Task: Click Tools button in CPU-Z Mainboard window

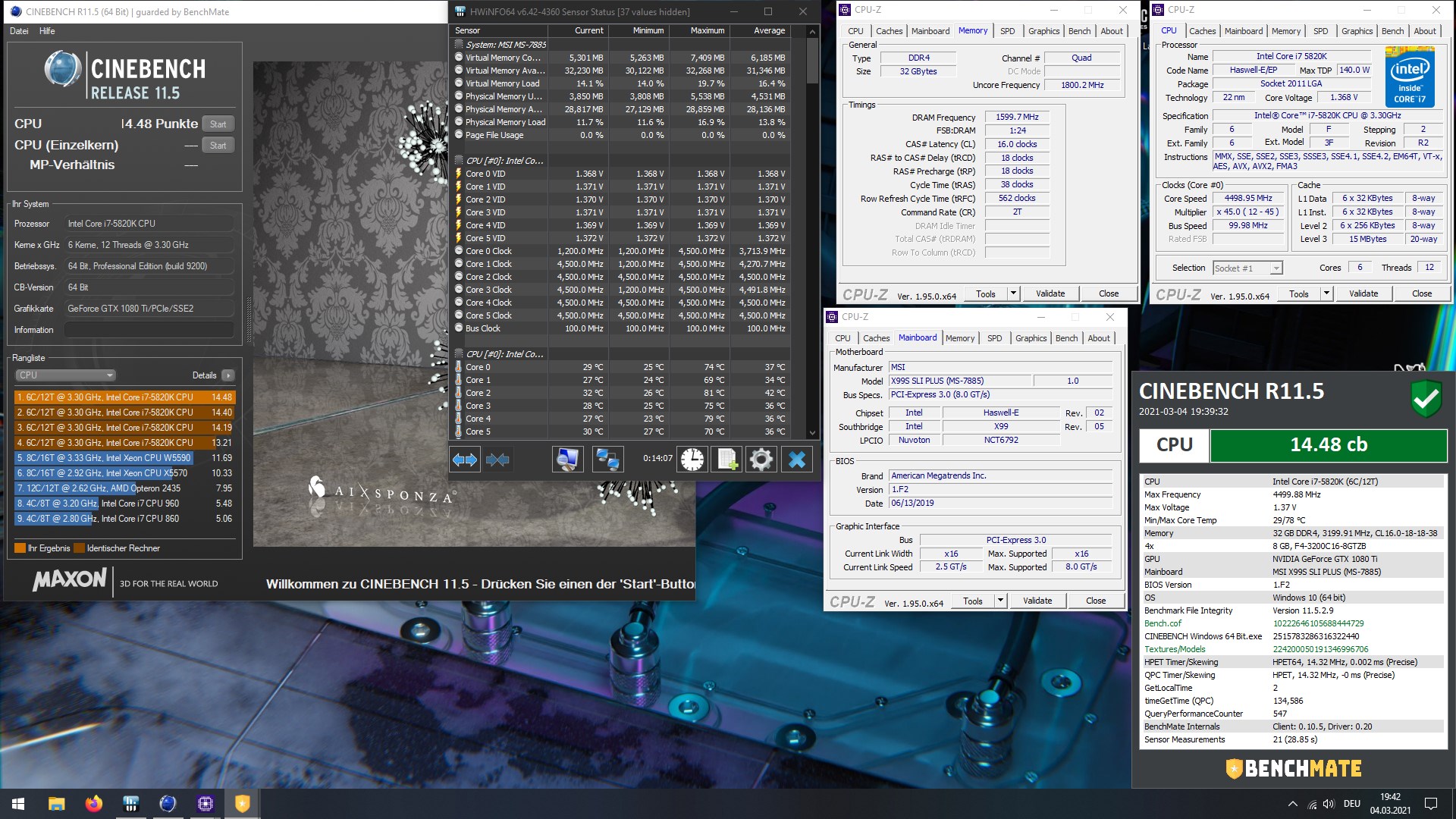Action: [x=972, y=601]
